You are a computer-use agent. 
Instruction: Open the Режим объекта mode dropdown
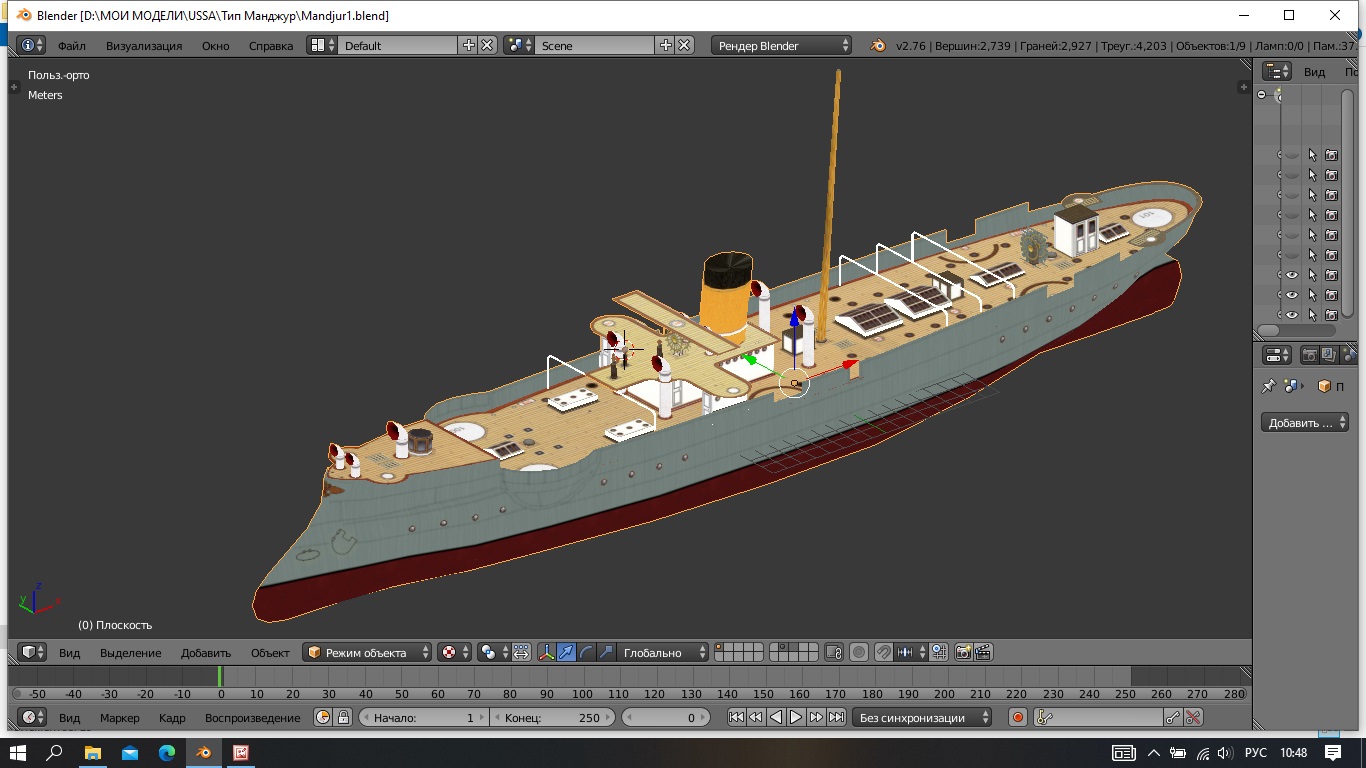coord(367,653)
